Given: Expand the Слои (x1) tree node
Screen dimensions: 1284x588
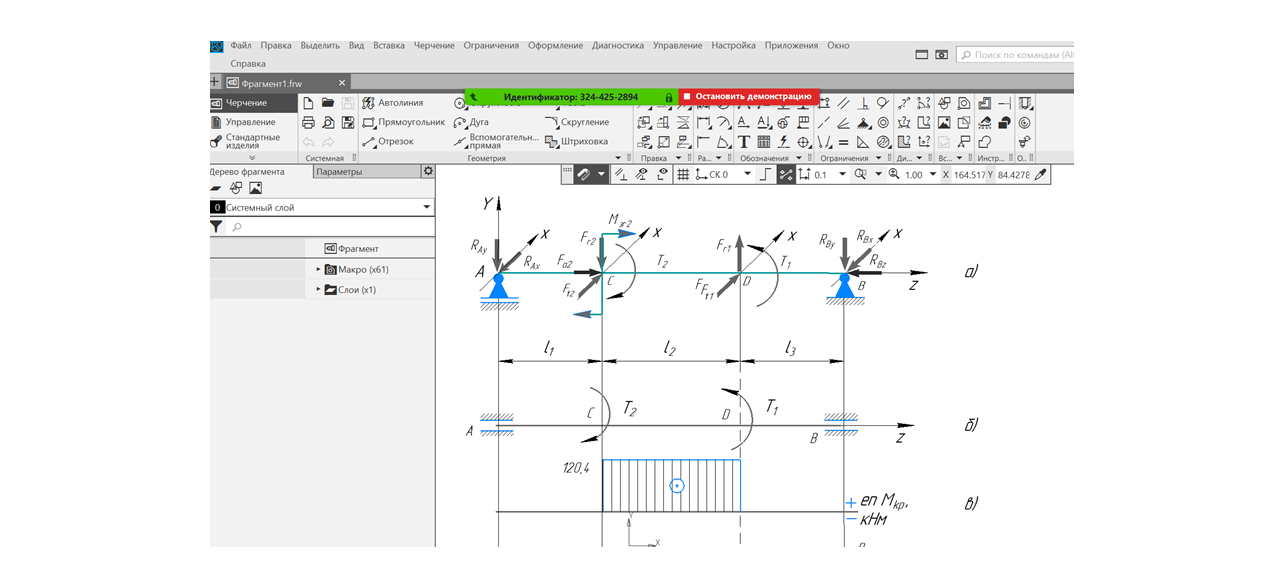Looking at the screenshot, I should pyautogui.click(x=319, y=290).
